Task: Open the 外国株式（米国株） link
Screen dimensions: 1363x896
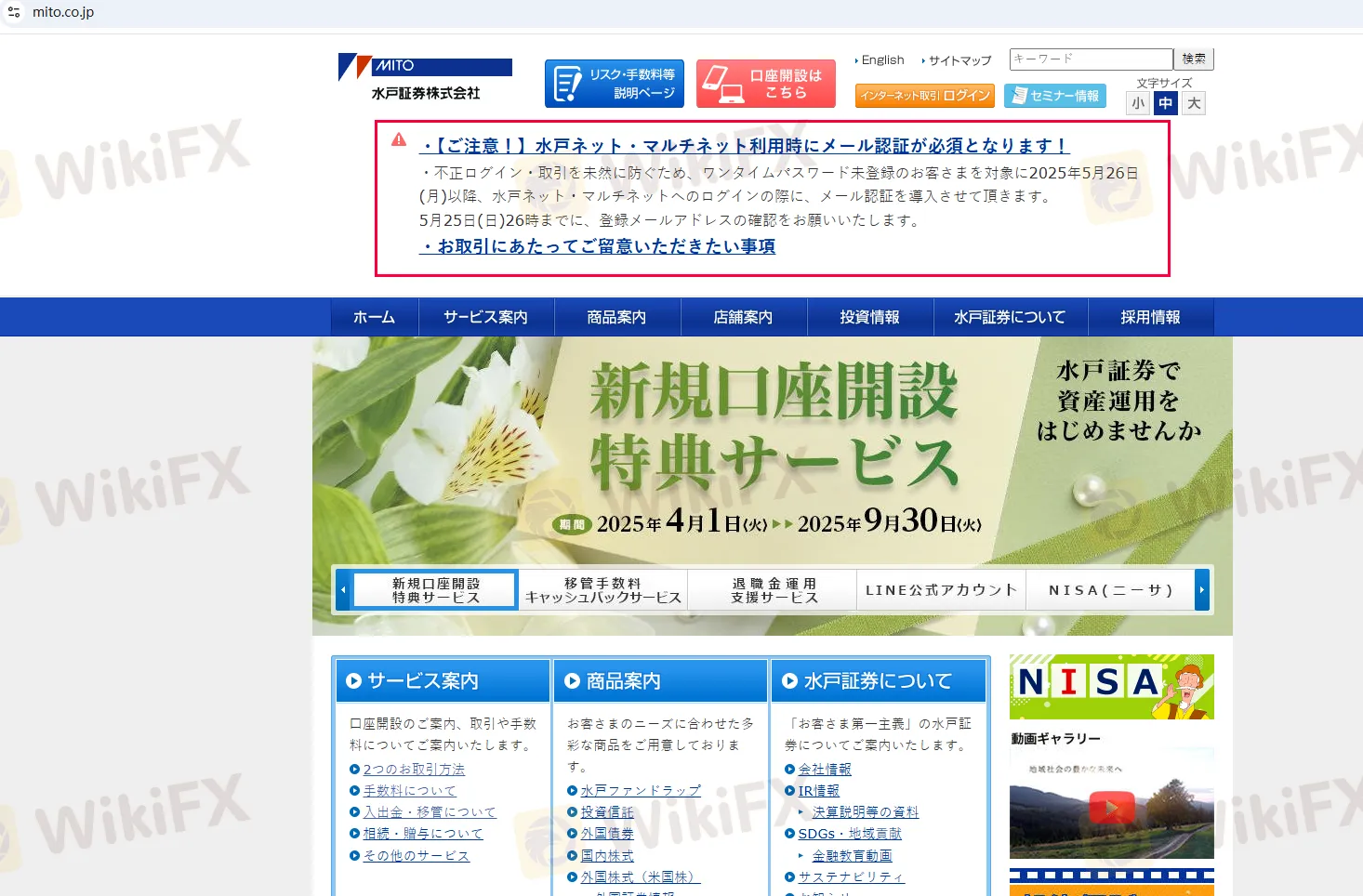Action: (641, 877)
